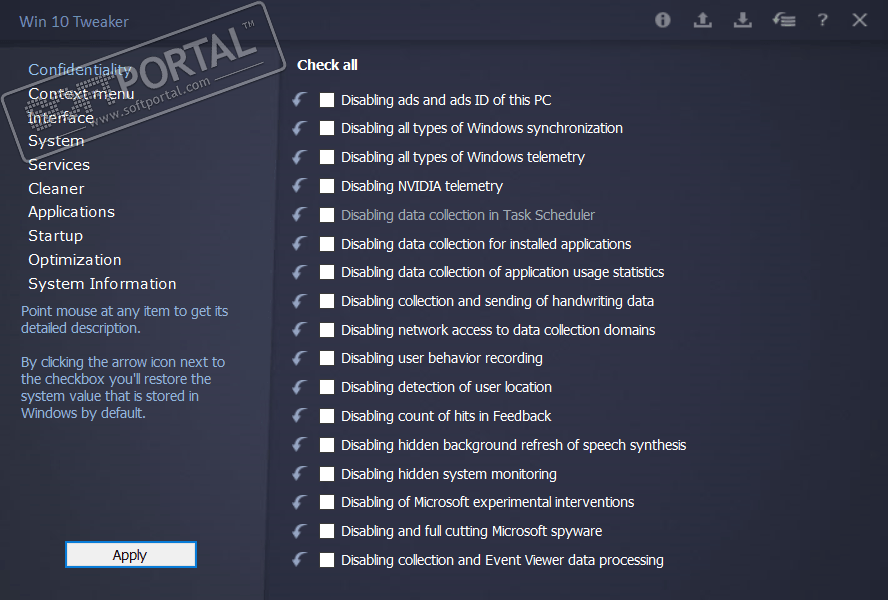888x600 pixels.
Task: Click restore arrow beside user location detection
Action: (300, 387)
